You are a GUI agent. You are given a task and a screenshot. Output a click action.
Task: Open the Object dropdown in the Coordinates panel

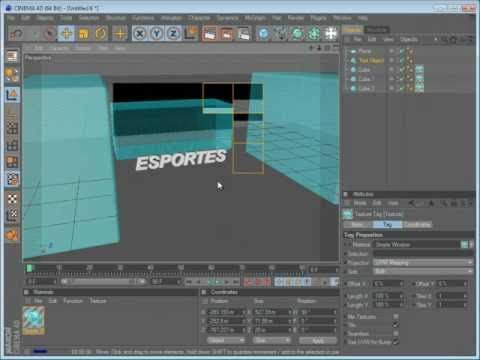[x=226, y=341]
